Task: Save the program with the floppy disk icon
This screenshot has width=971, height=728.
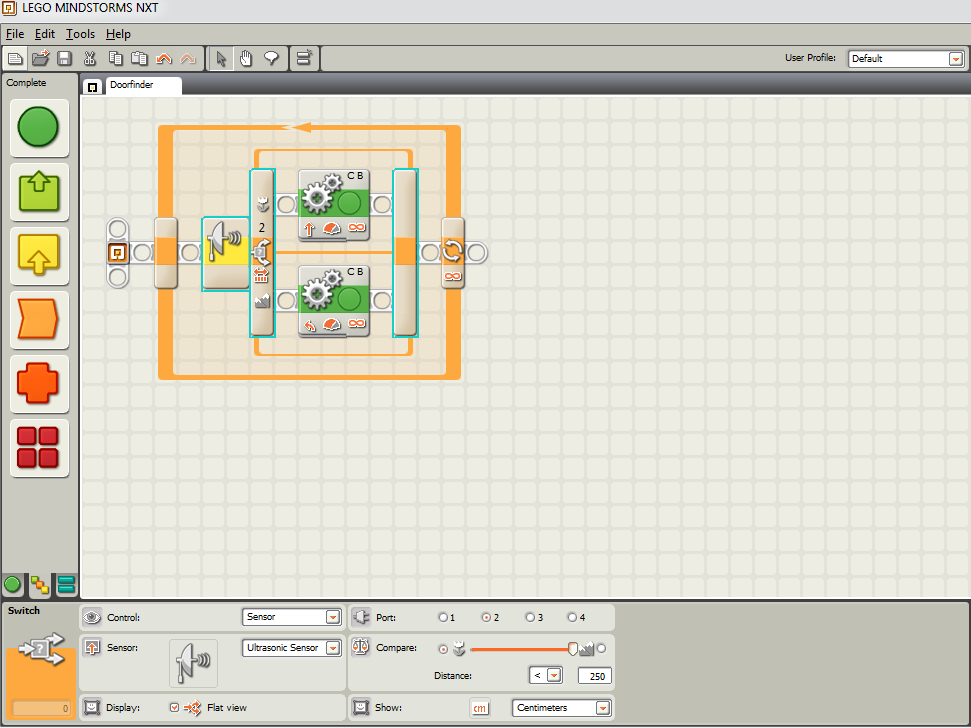Action: point(64,58)
